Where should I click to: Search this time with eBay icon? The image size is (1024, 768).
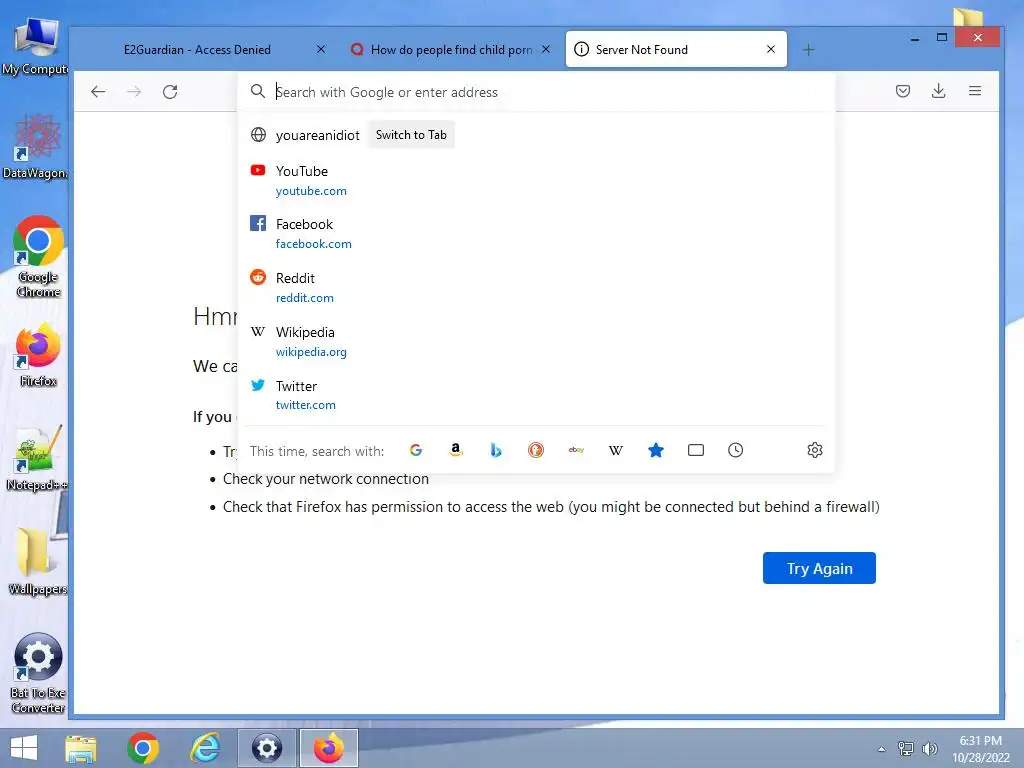[576, 450]
